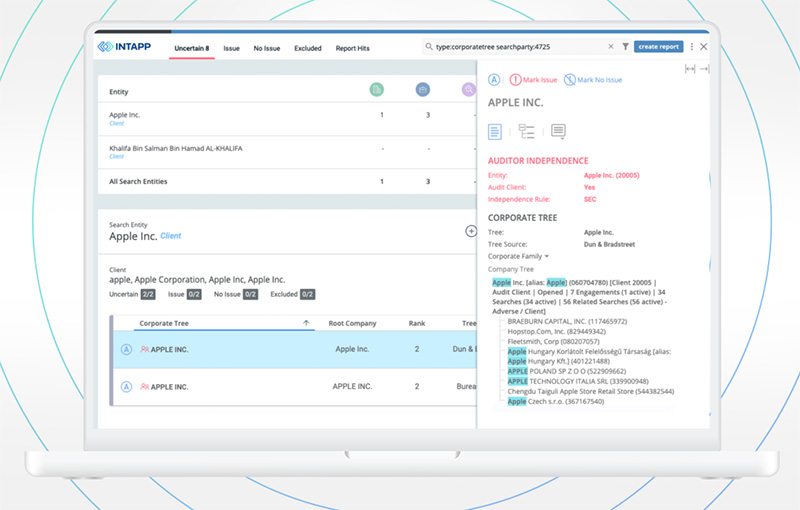Click the green document column icon
The image size is (800, 510).
pos(377,90)
